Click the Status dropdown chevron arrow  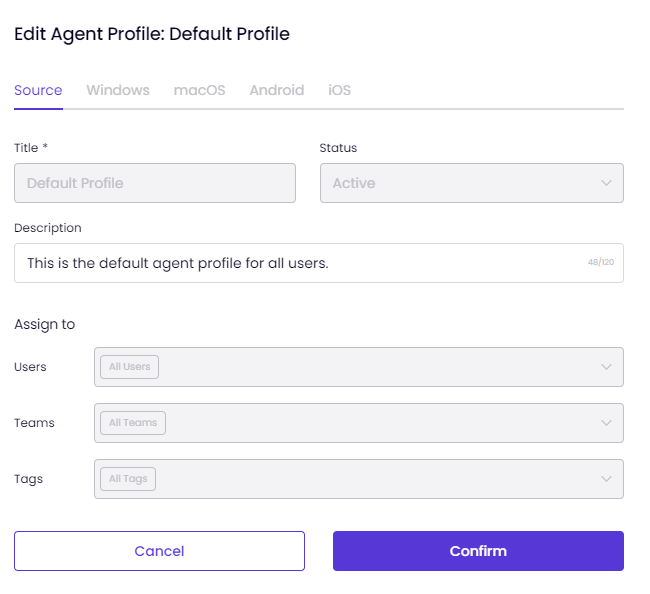pos(606,183)
